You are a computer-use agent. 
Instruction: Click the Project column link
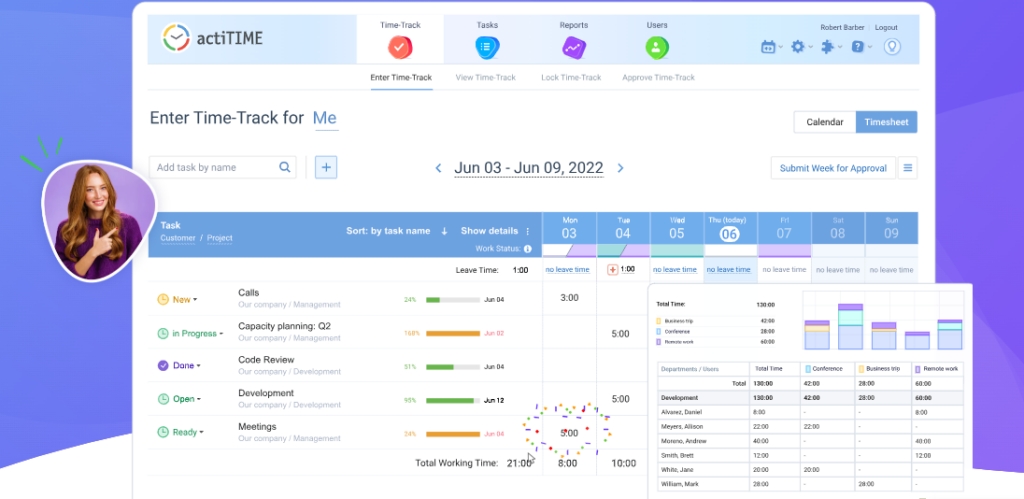(x=219, y=238)
